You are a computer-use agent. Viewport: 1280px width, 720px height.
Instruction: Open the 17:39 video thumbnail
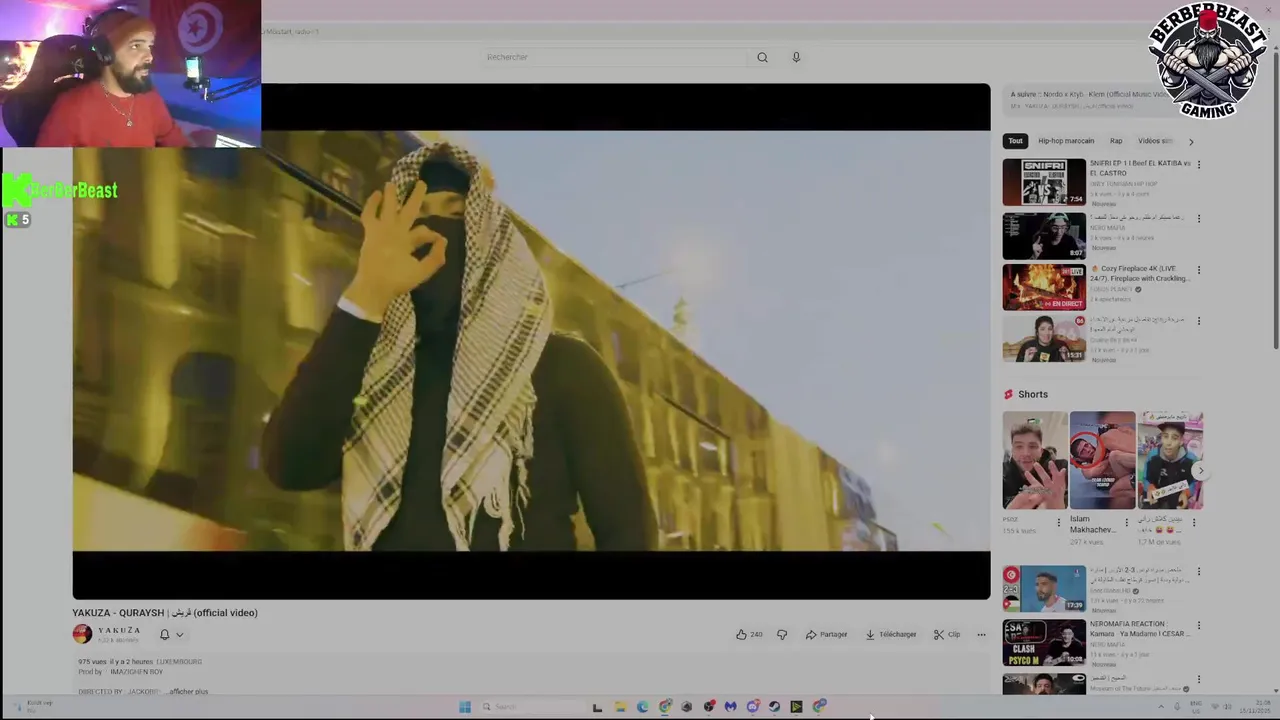click(1044, 589)
